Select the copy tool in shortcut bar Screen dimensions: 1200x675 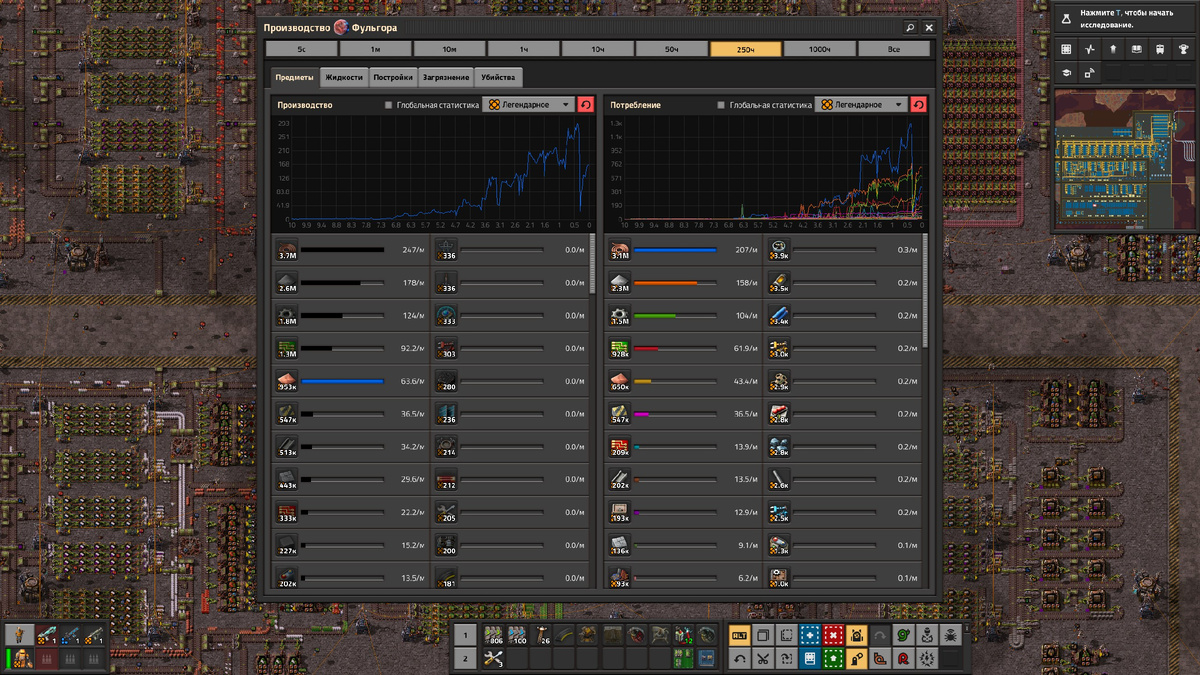tap(763, 635)
